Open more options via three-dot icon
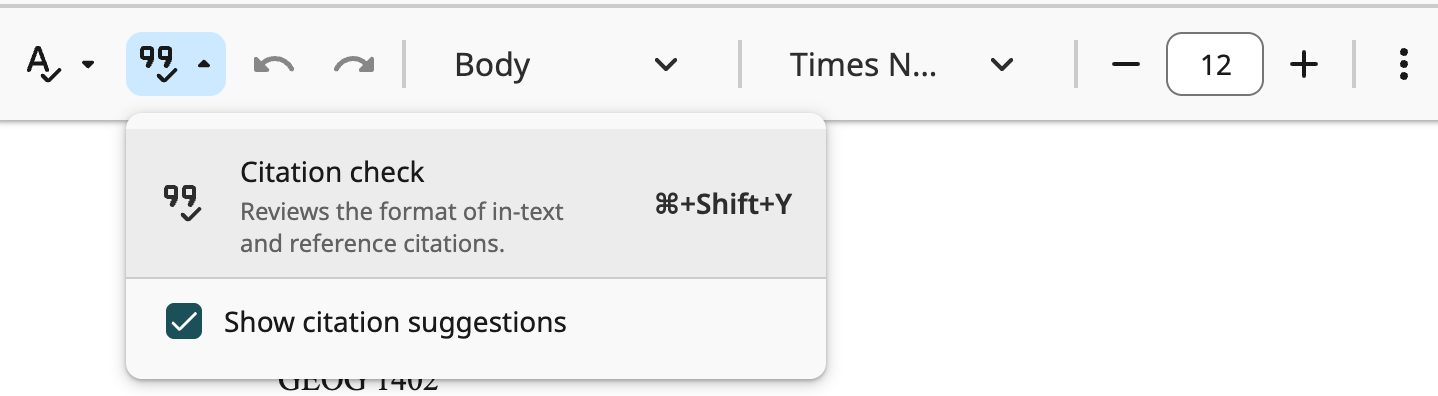This screenshot has width=1438, height=396. tap(1404, 65)
